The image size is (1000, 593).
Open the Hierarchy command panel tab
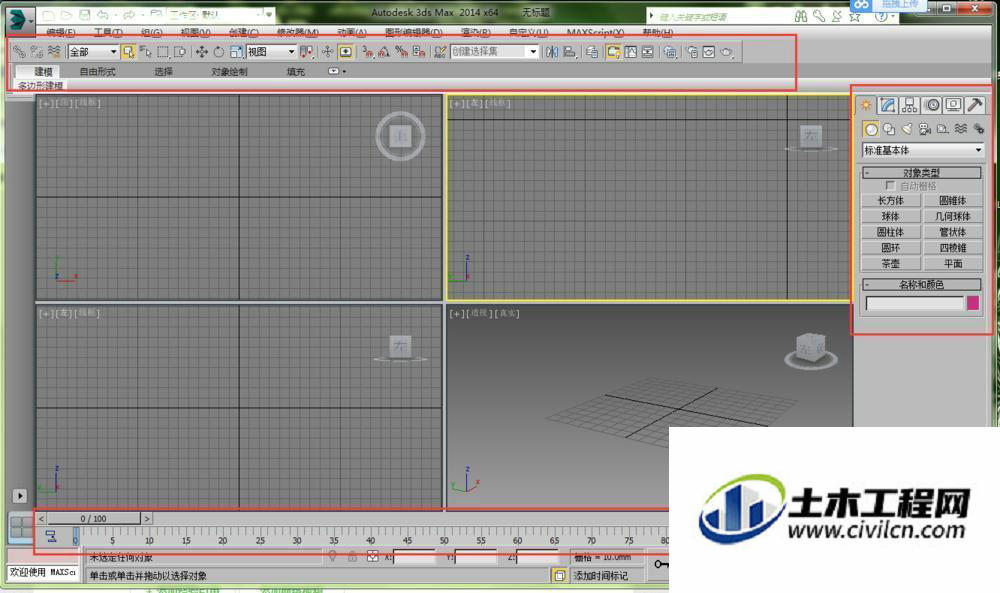click(909, 105)
